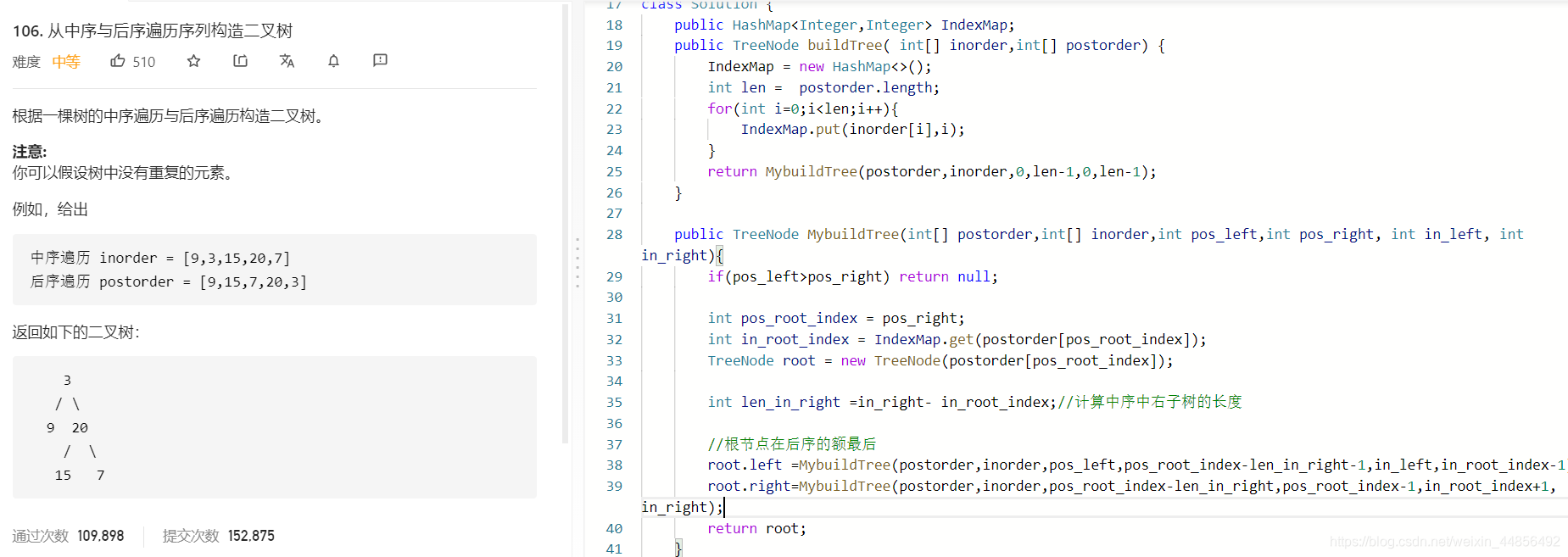Click line number 28 in the gutter
Screen dimensions: 1568x557
[x=614, y=235]
